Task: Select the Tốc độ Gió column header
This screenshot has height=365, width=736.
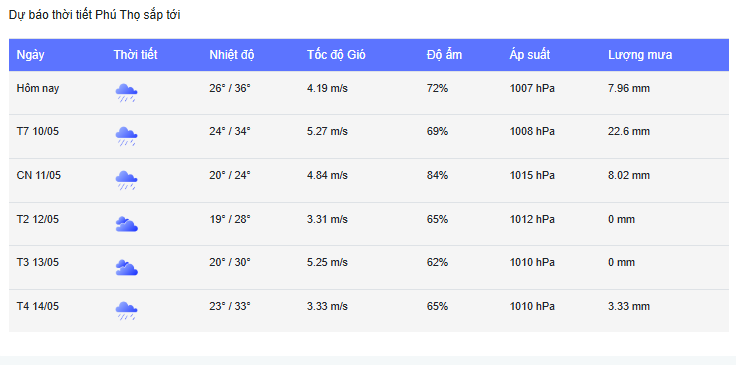Action: pyautogui.click(x=336, y=55)
